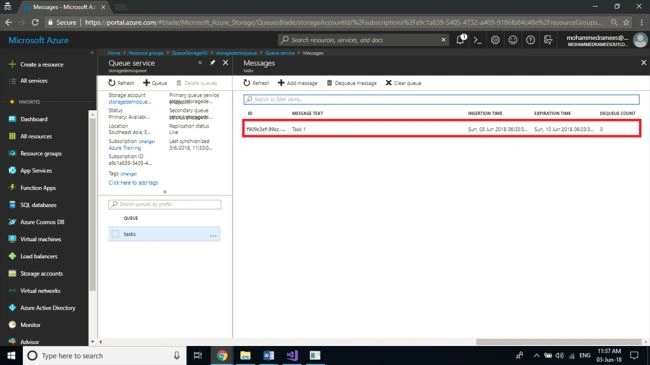
Task: Click the horizontal scrollbar at bottom
Action: point(559,342)
